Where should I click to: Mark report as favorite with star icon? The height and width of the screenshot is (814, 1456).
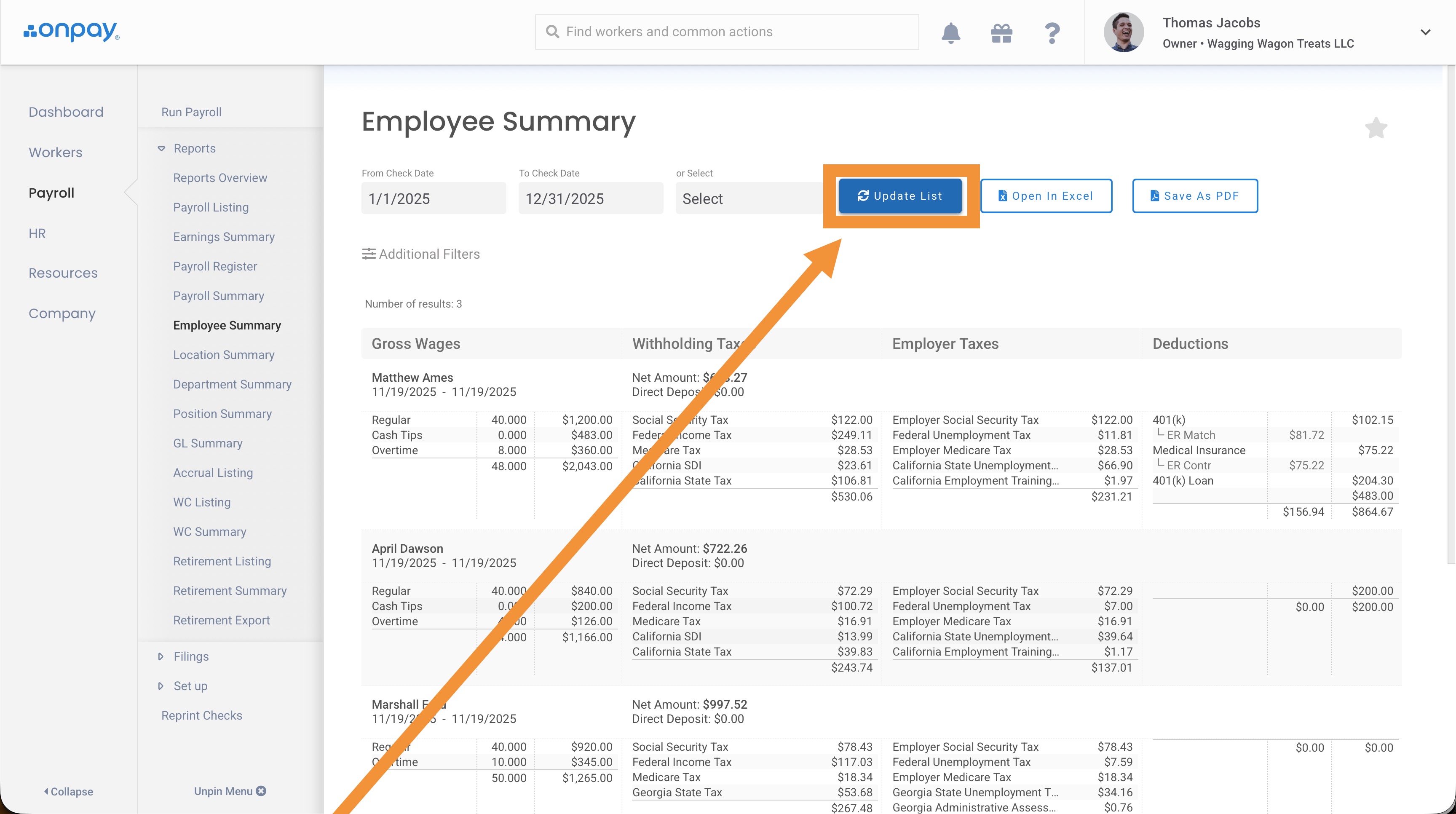[x=1376, y=129]
